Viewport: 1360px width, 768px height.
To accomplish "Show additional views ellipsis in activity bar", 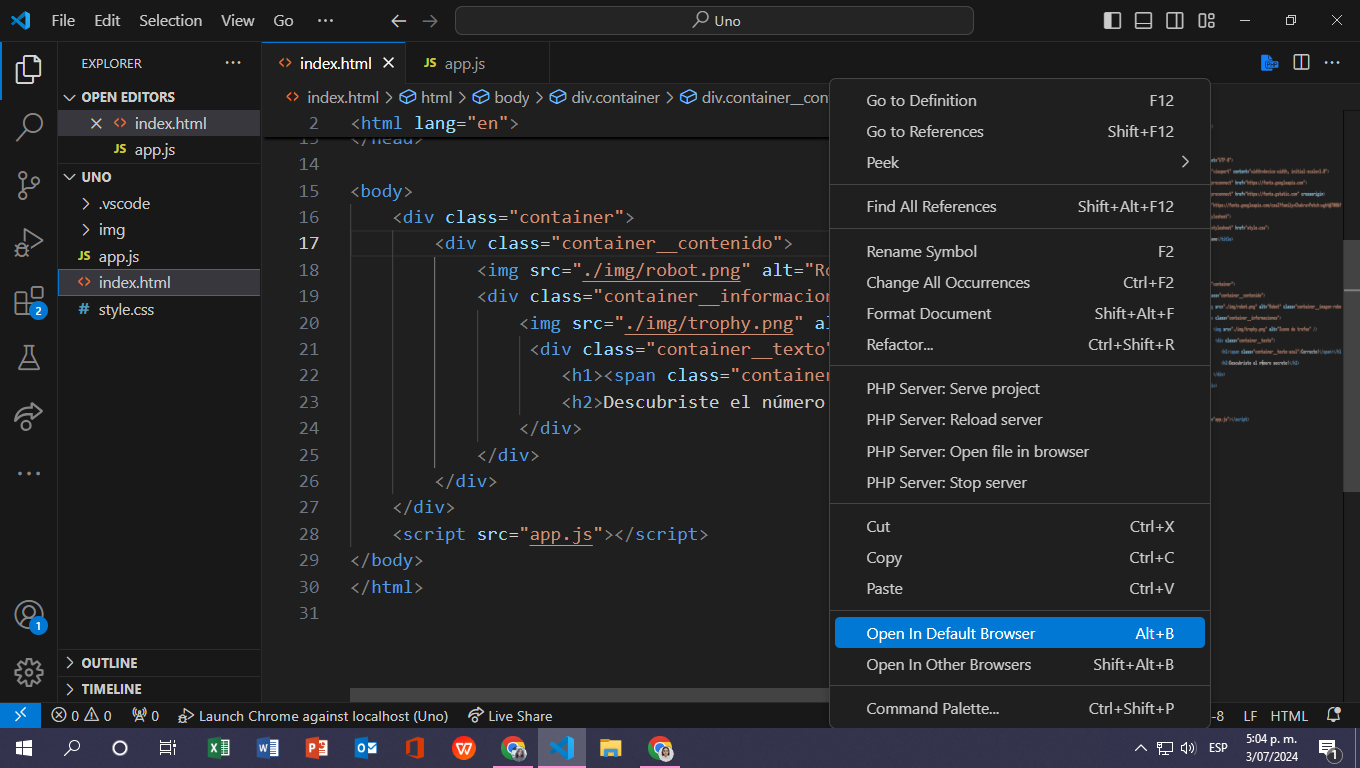I will tap(29, 473).
